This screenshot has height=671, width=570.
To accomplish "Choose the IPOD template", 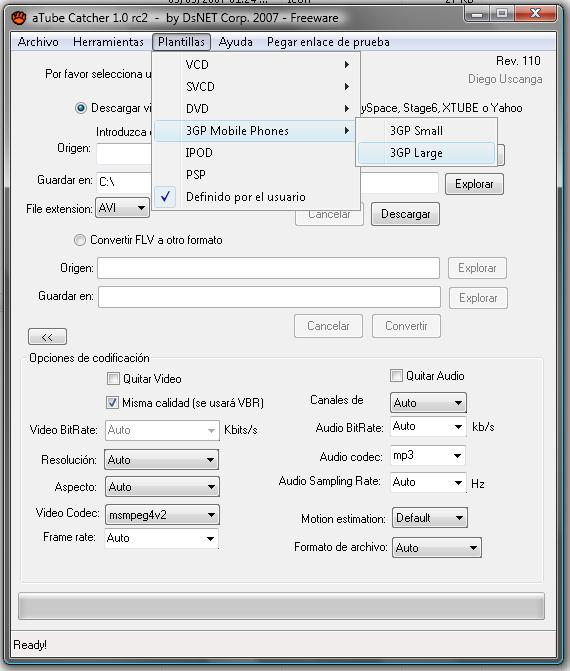I will (256, 152).
